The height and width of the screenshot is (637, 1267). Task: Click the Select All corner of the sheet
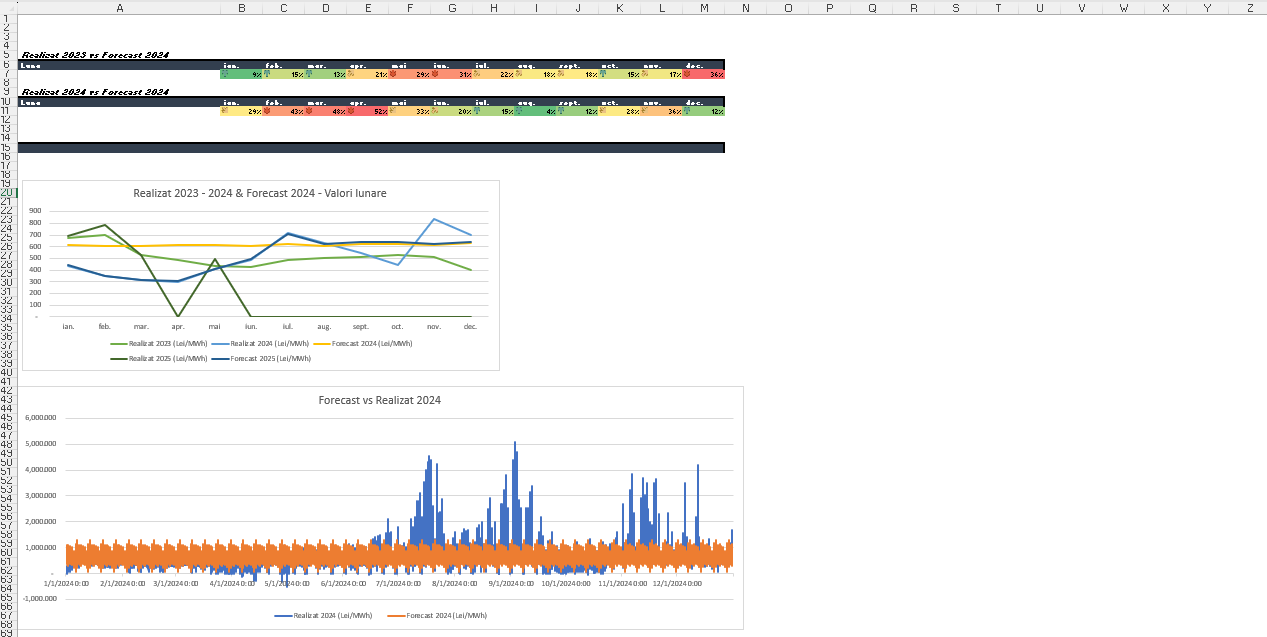click(8, 8)
